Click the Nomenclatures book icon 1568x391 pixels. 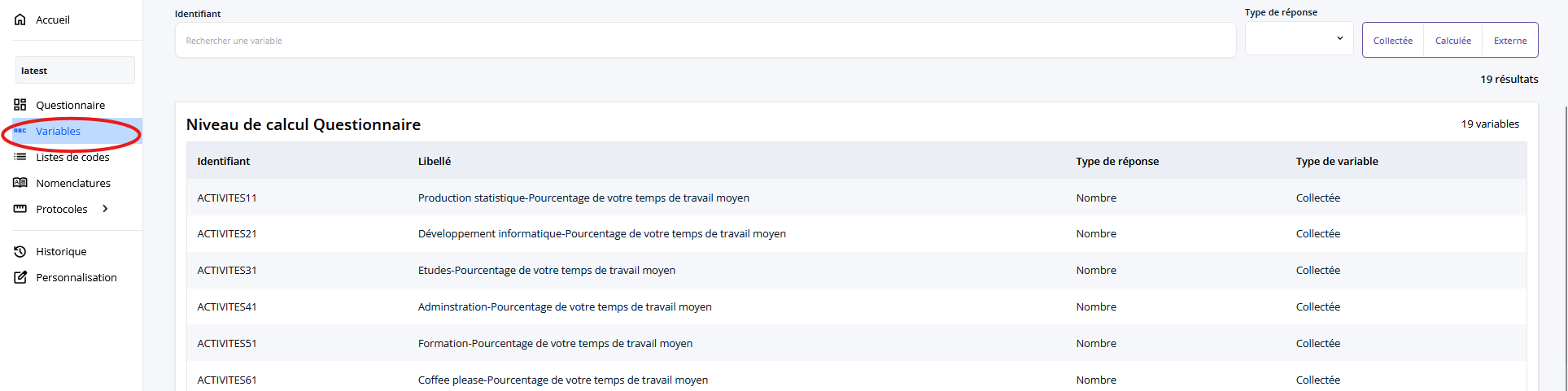click(x=20, y=183)
